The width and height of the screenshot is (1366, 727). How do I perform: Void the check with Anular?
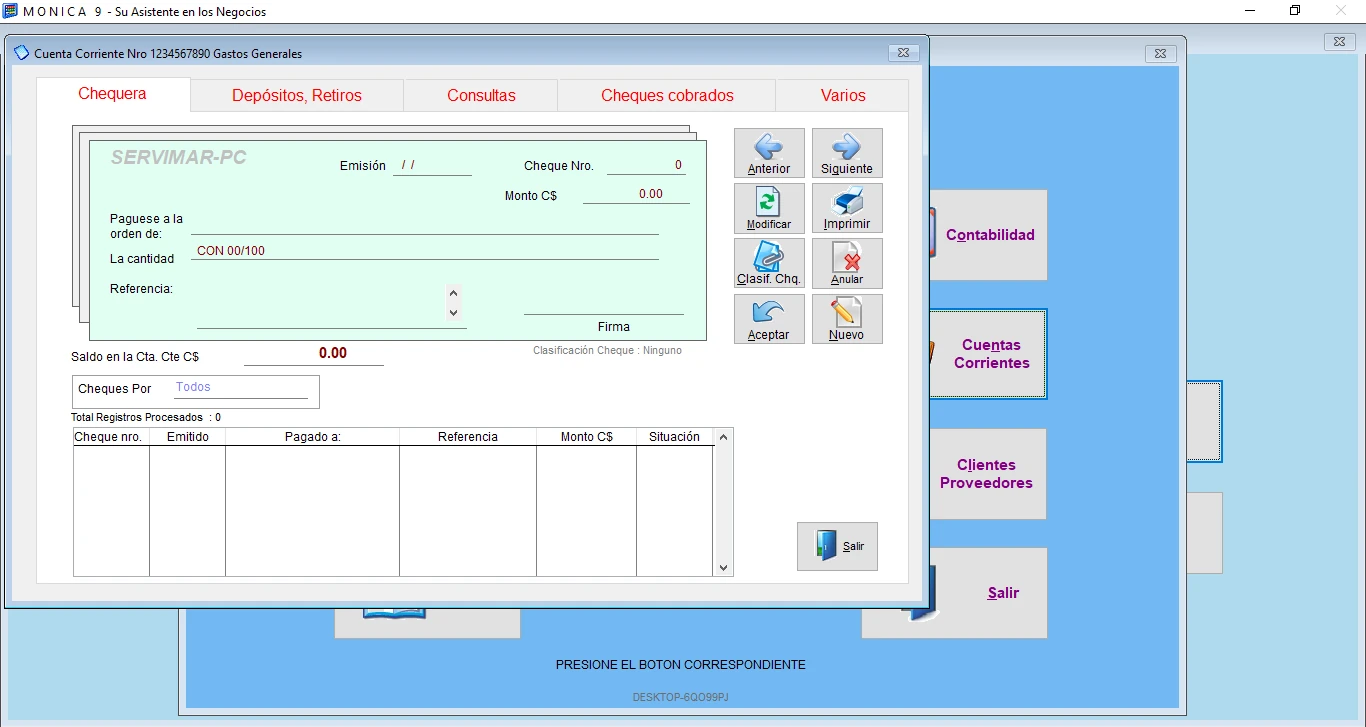[x=846, y=263]
